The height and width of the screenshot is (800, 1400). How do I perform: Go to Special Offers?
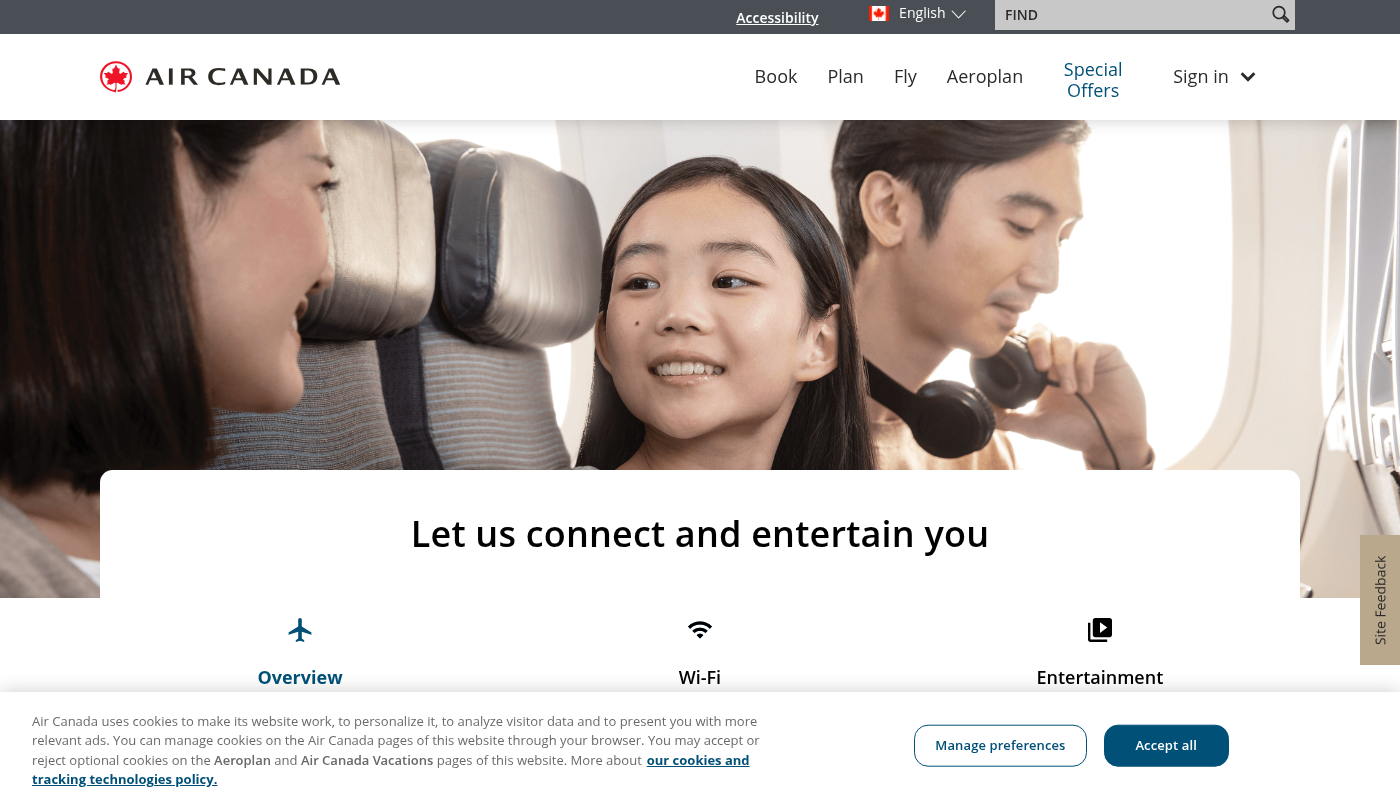tap(1093, 80)
